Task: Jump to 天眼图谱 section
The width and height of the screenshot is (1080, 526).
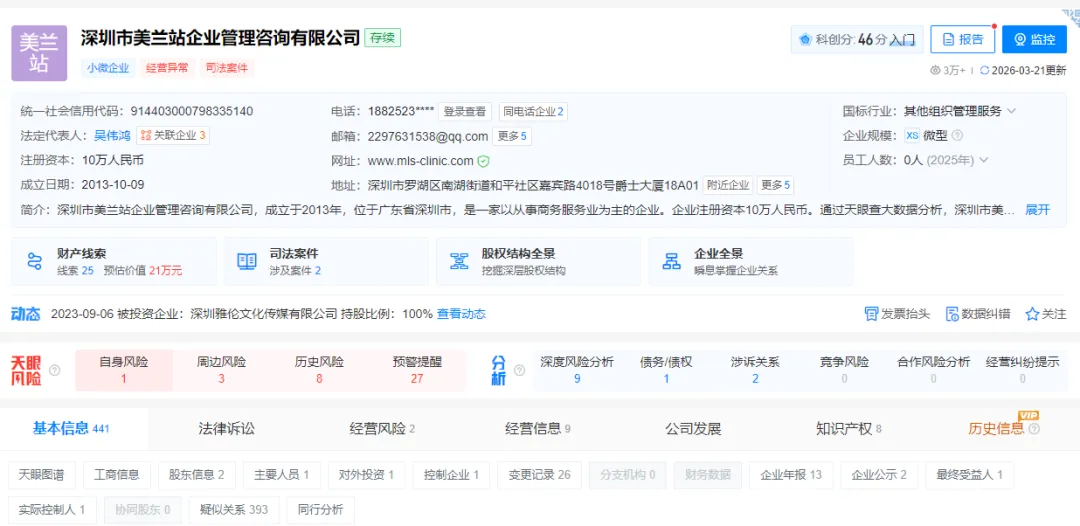Action: pyautogui.click(x=41, y=474)
